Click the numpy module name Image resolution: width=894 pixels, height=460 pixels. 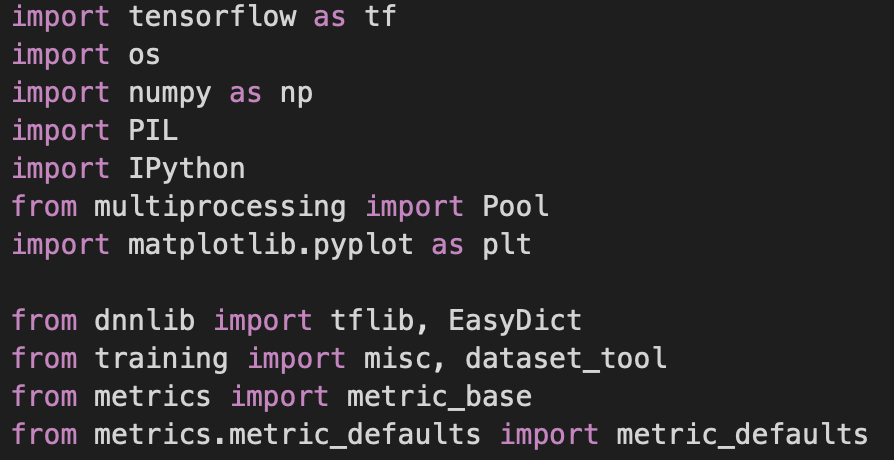coord(170,93)
